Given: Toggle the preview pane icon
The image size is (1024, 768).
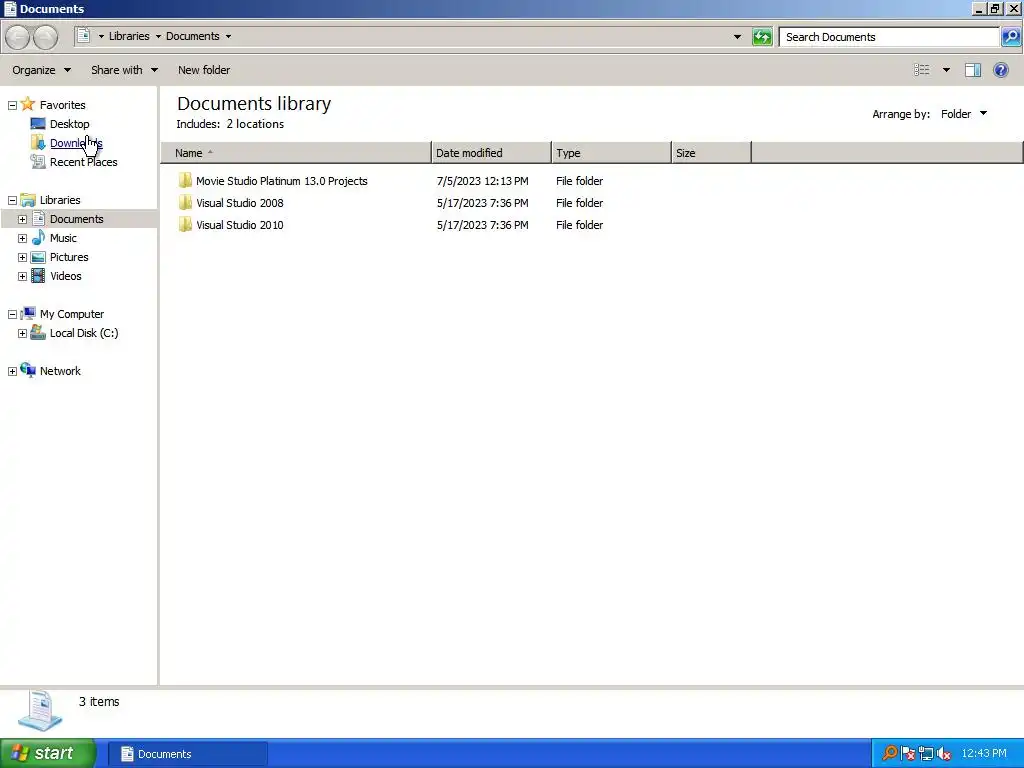Looking at the screenshot, I should pos(972,70).
